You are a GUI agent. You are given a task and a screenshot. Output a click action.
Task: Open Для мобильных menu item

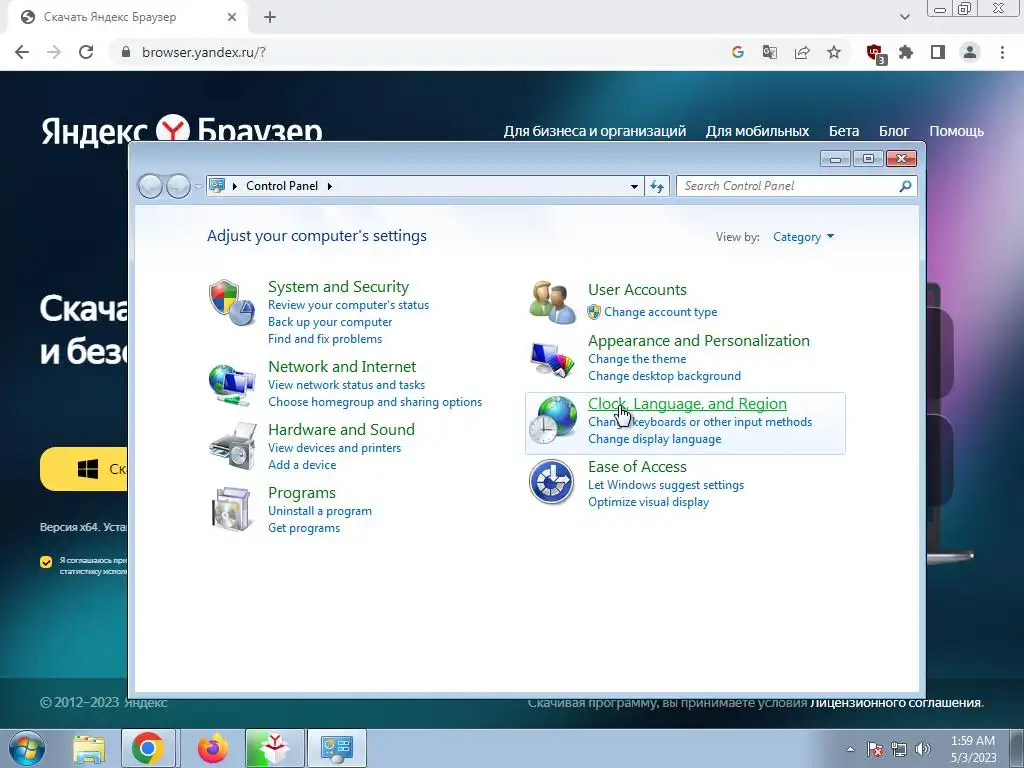tap(757, 131)
